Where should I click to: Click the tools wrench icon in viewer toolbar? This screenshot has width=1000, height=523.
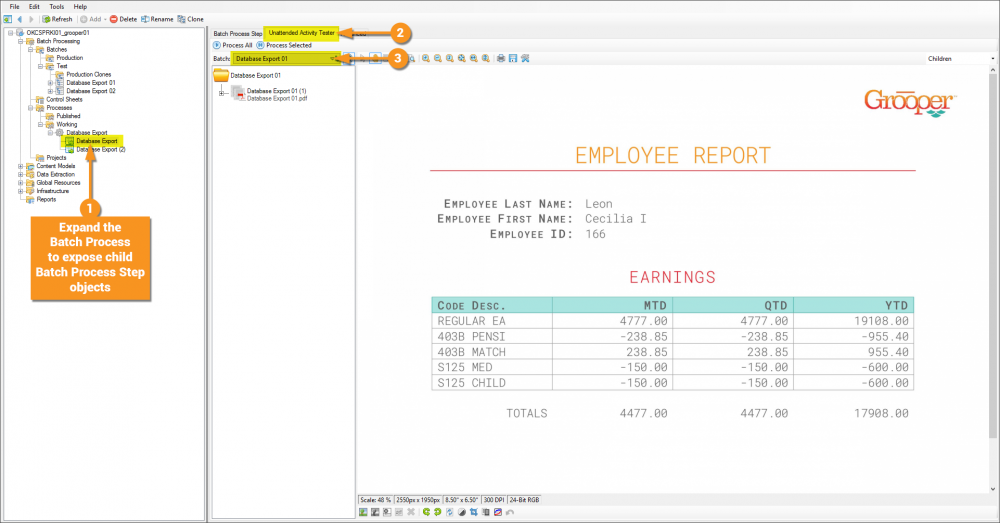[525, 59]
